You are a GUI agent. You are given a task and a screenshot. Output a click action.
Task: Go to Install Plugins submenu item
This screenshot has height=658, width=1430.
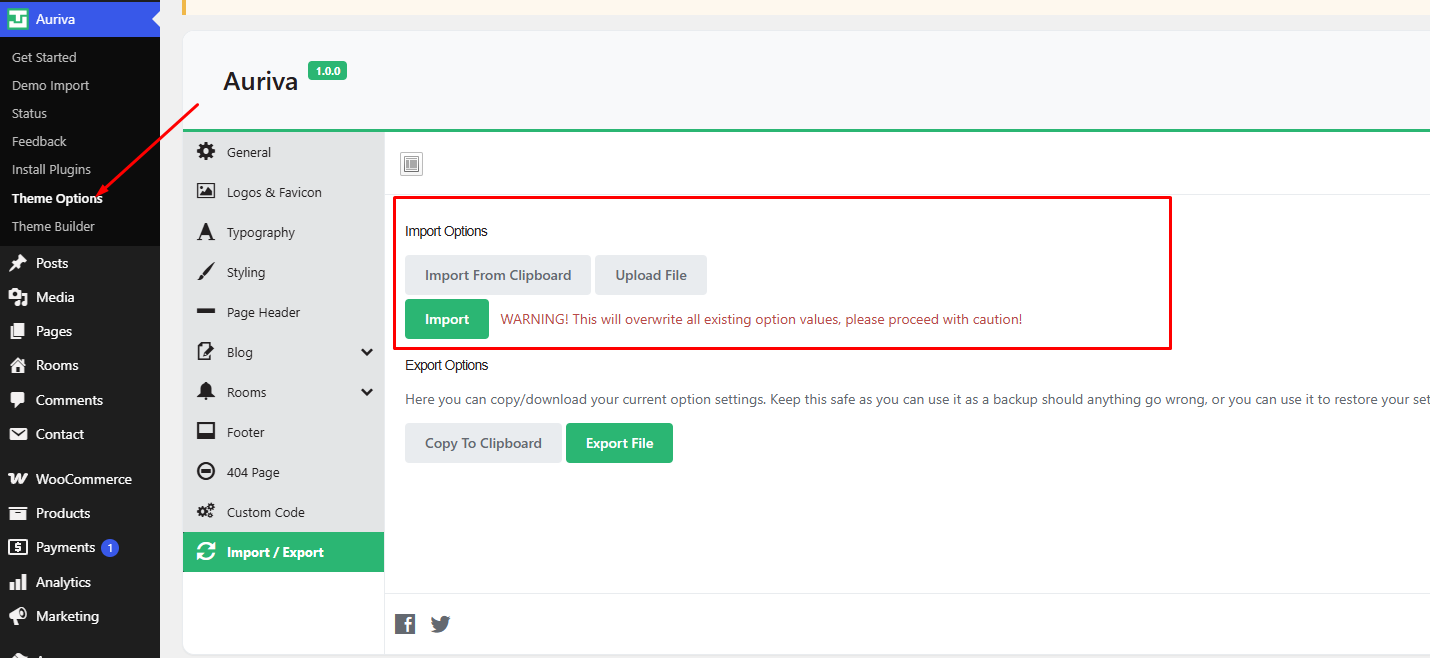51,170
